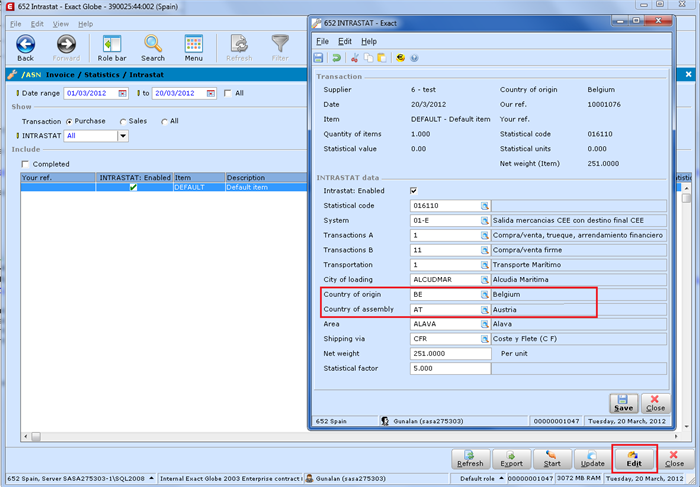Click the Item column header
The height and width of the screenshot is (487, 700).
[199, 177]
